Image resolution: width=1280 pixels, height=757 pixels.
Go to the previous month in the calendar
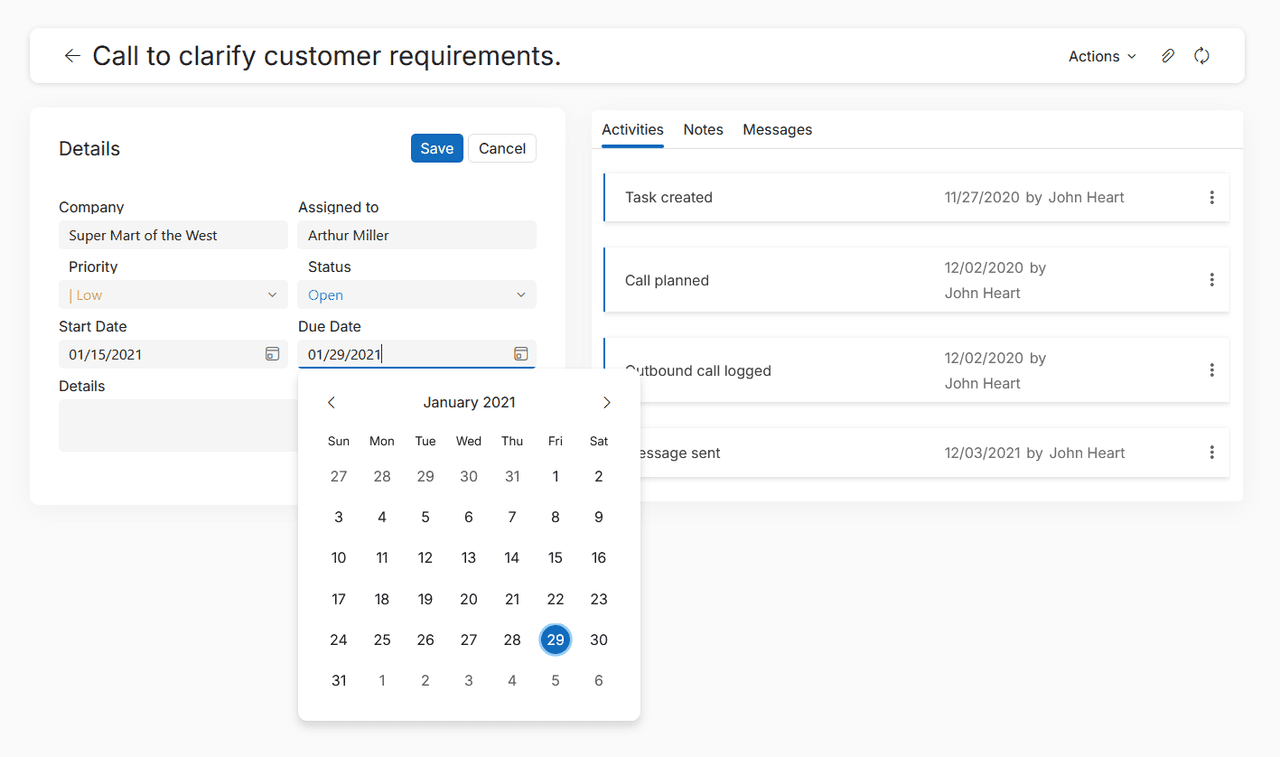coord(332,402)
